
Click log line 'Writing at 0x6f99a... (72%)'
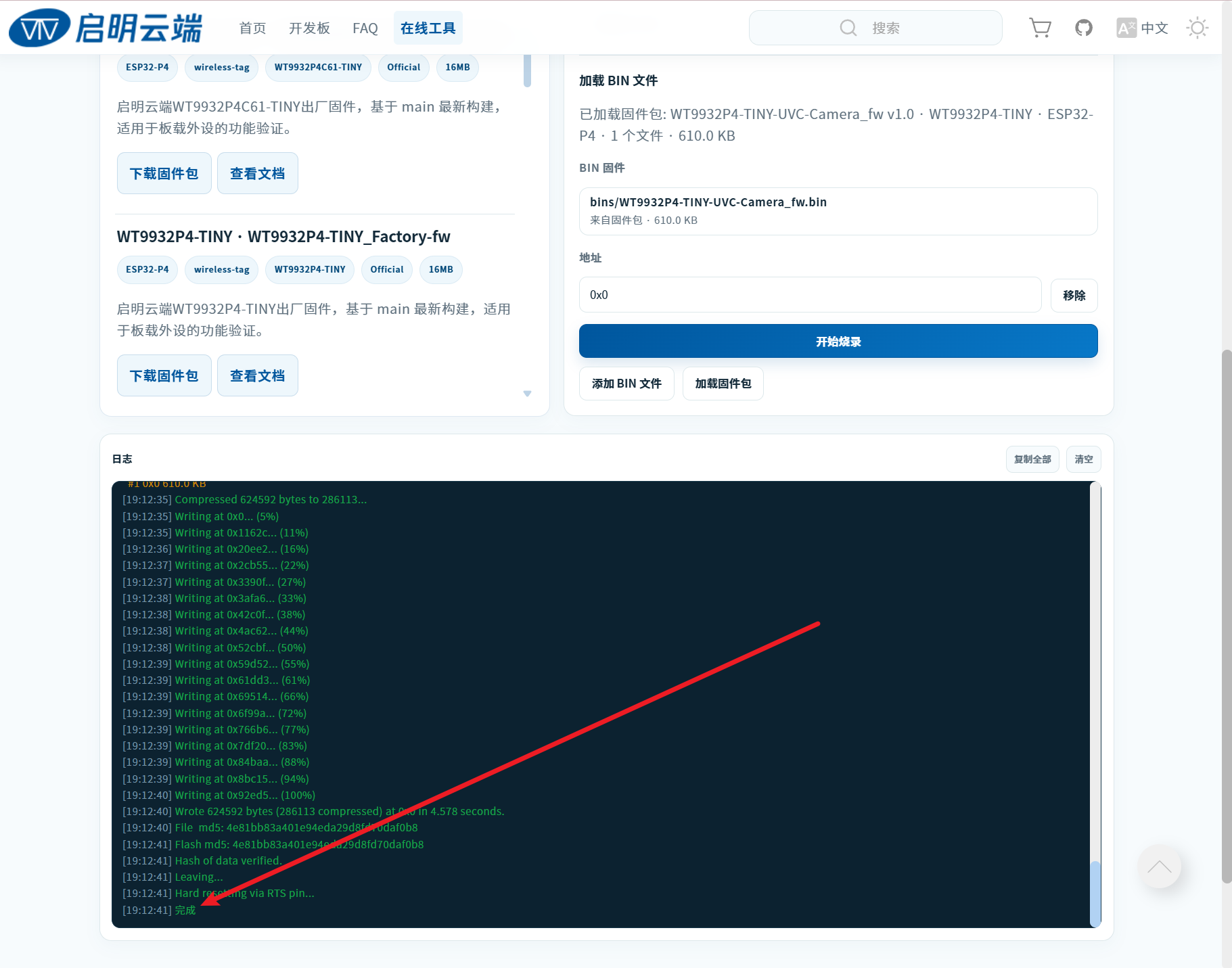pos(214,713)
